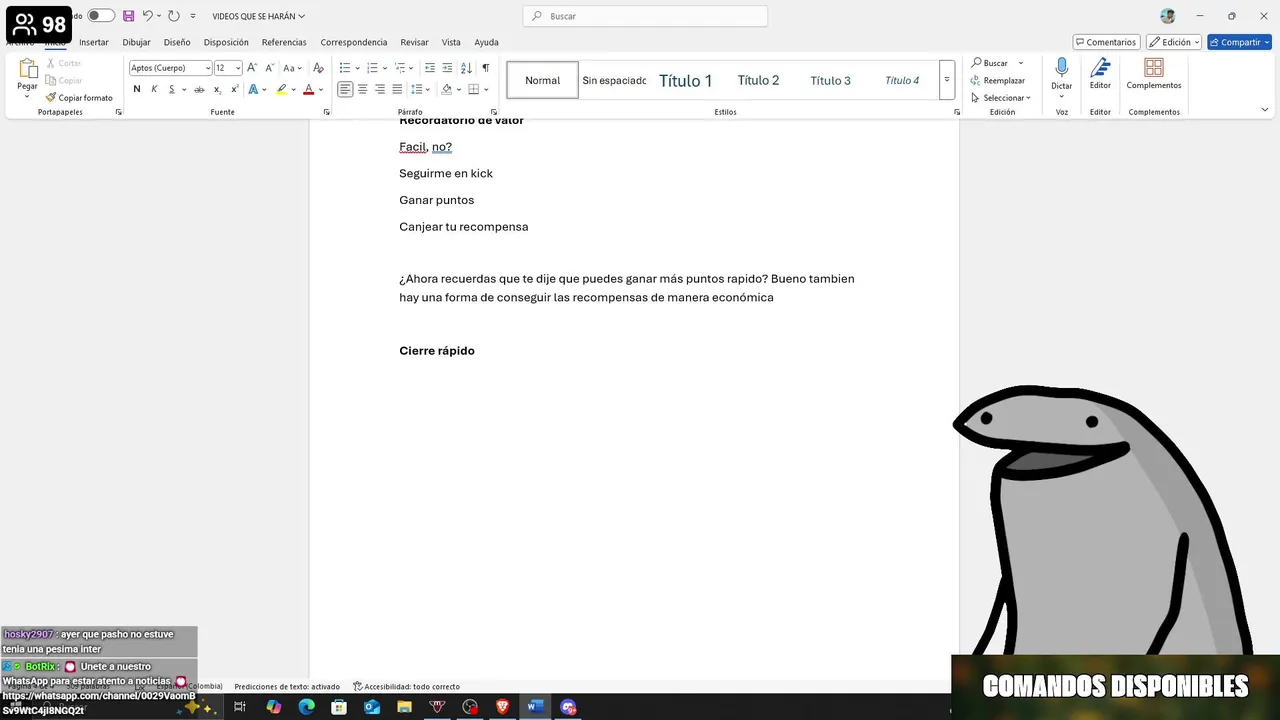
Task: Click Copiar formato painter
Action: pos(79,98)
